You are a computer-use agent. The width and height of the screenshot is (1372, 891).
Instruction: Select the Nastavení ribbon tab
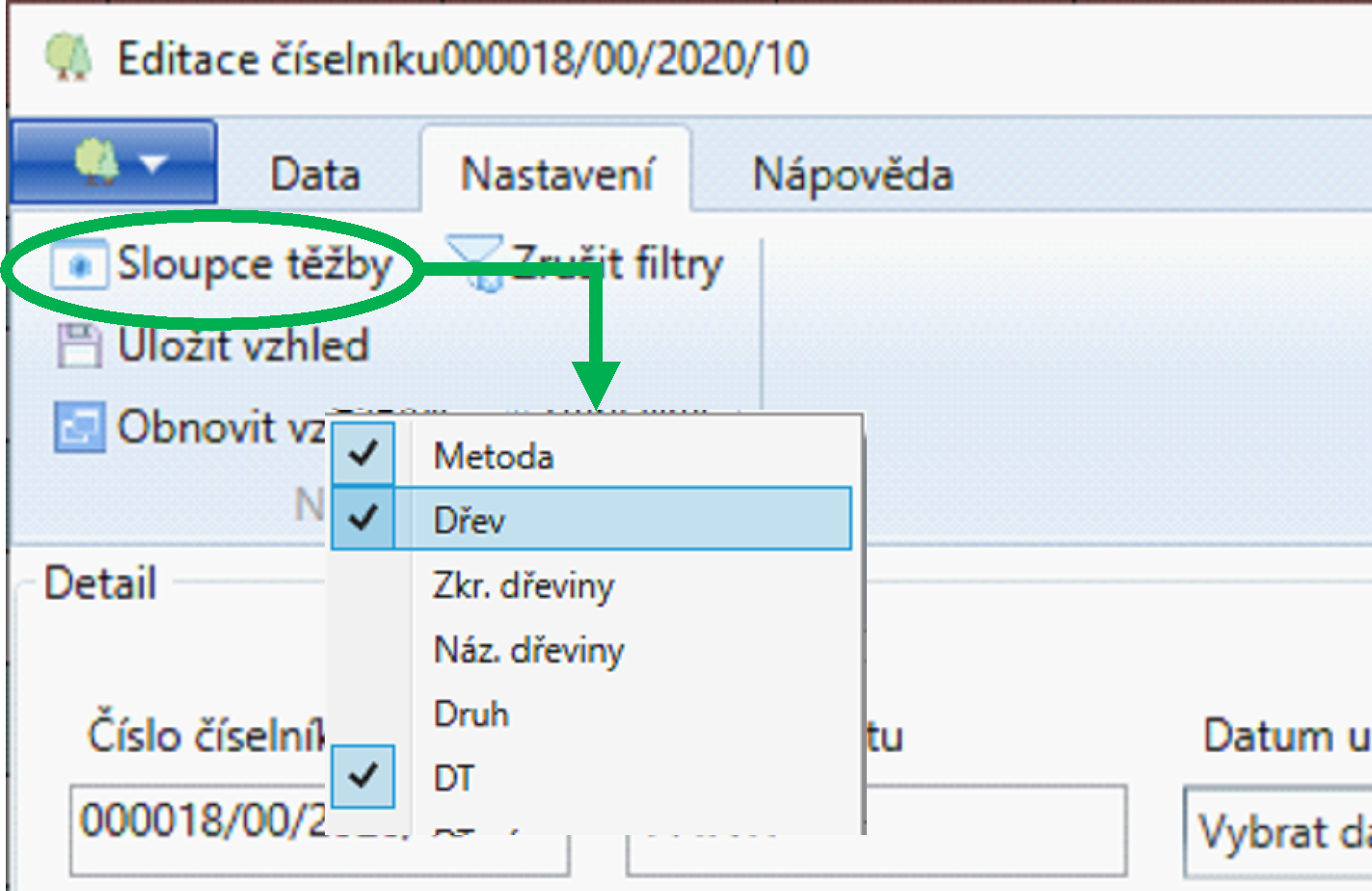[x=556, y=175]
